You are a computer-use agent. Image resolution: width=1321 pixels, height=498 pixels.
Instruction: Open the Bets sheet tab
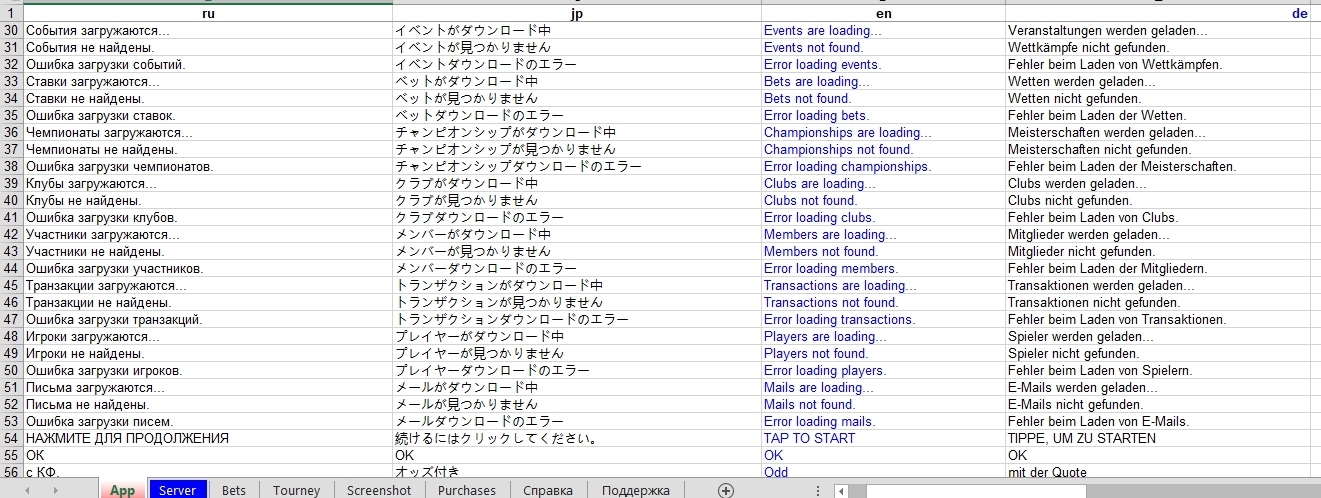[234, 490]
